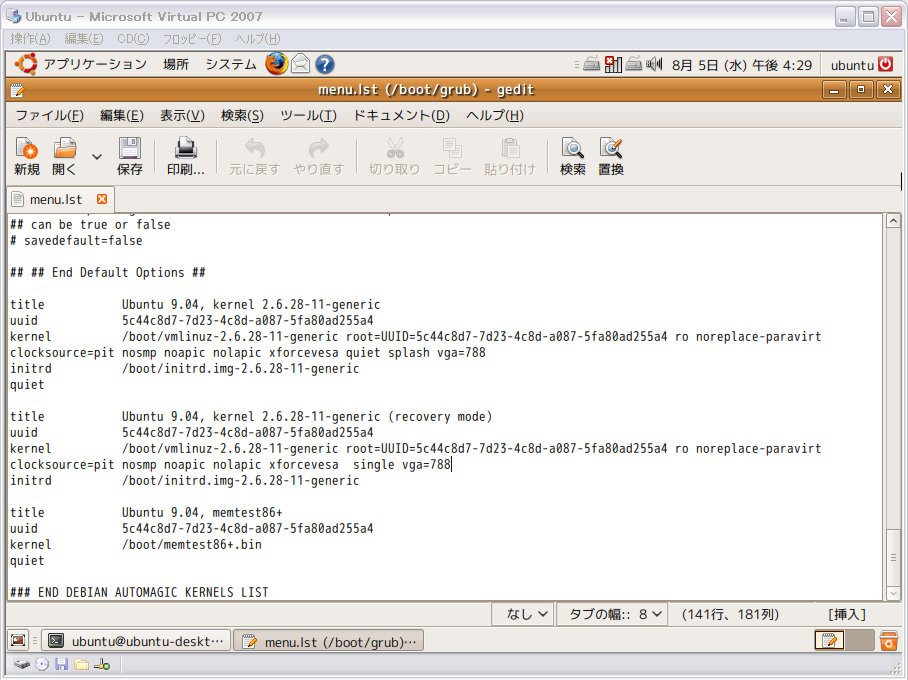Open the Virtual PC 編集 menu

click(x=83, y=38)
